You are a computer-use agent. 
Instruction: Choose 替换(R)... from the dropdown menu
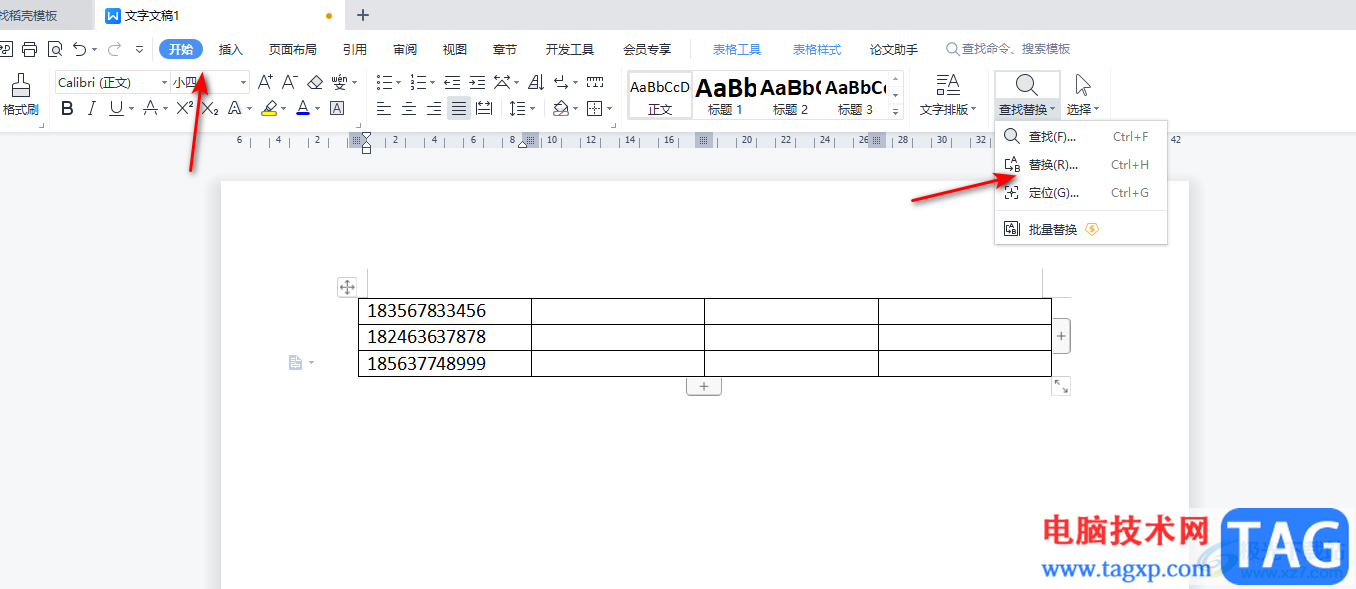(x=1081, y=165)
